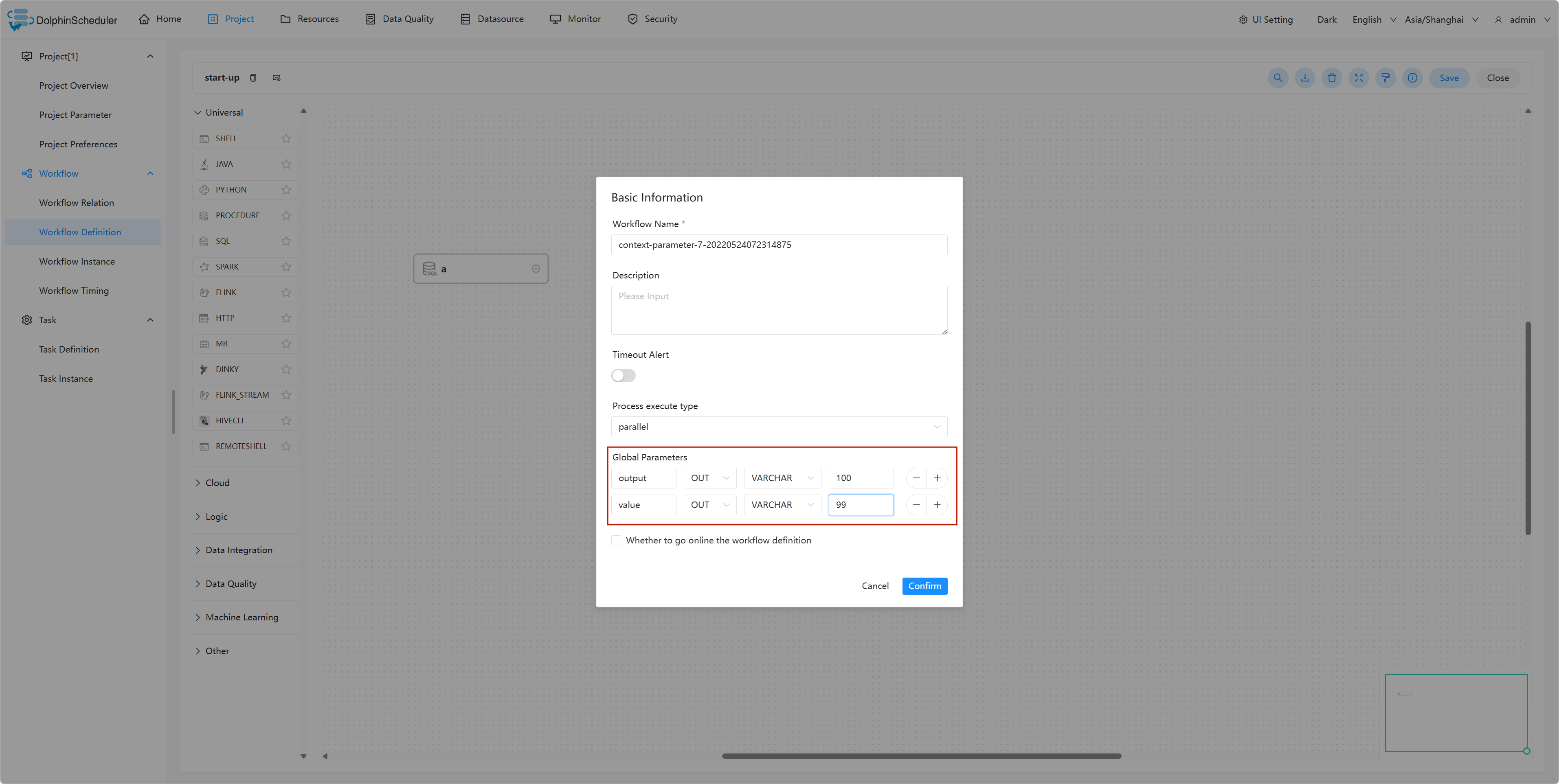Remove the value parameter row with minus

point(916,504)
